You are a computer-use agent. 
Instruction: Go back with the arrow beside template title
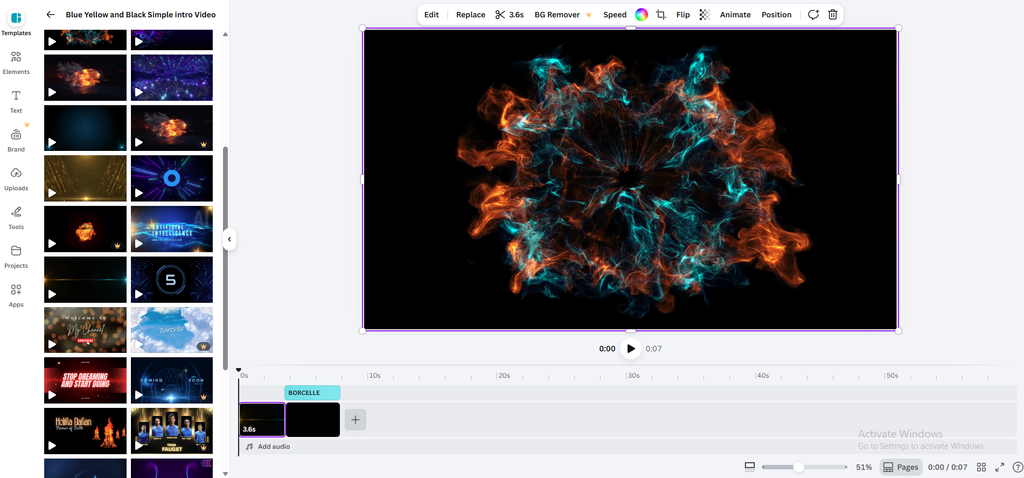[50, 14]
